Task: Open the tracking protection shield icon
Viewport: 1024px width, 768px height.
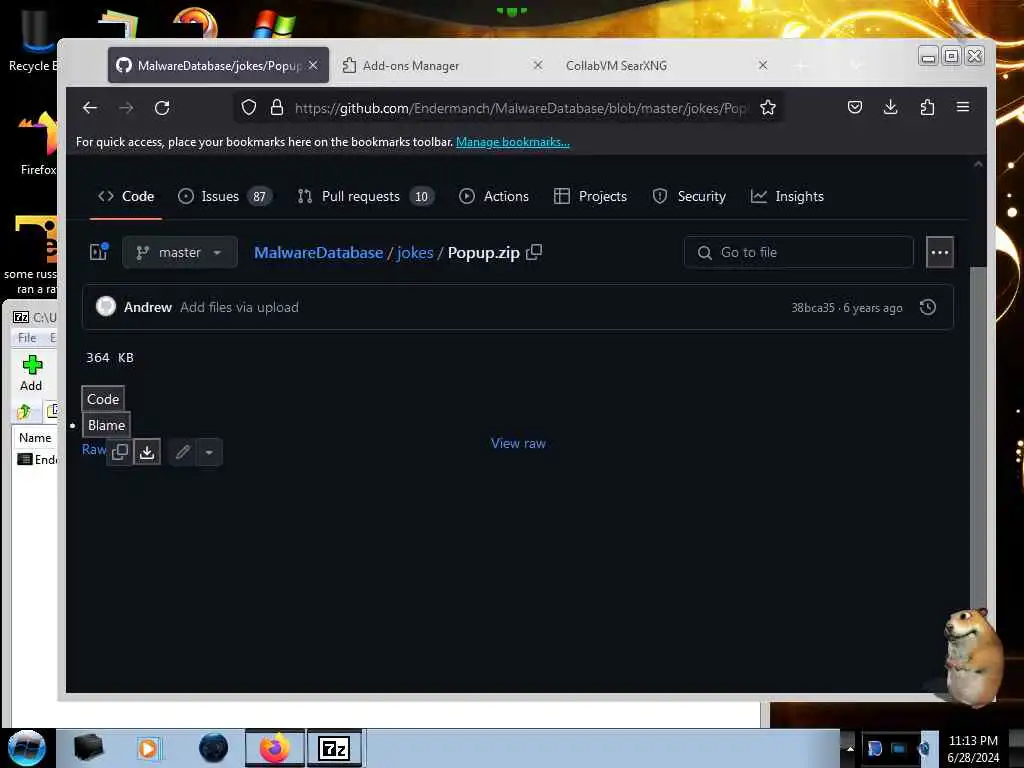Action: click(249, 108)
